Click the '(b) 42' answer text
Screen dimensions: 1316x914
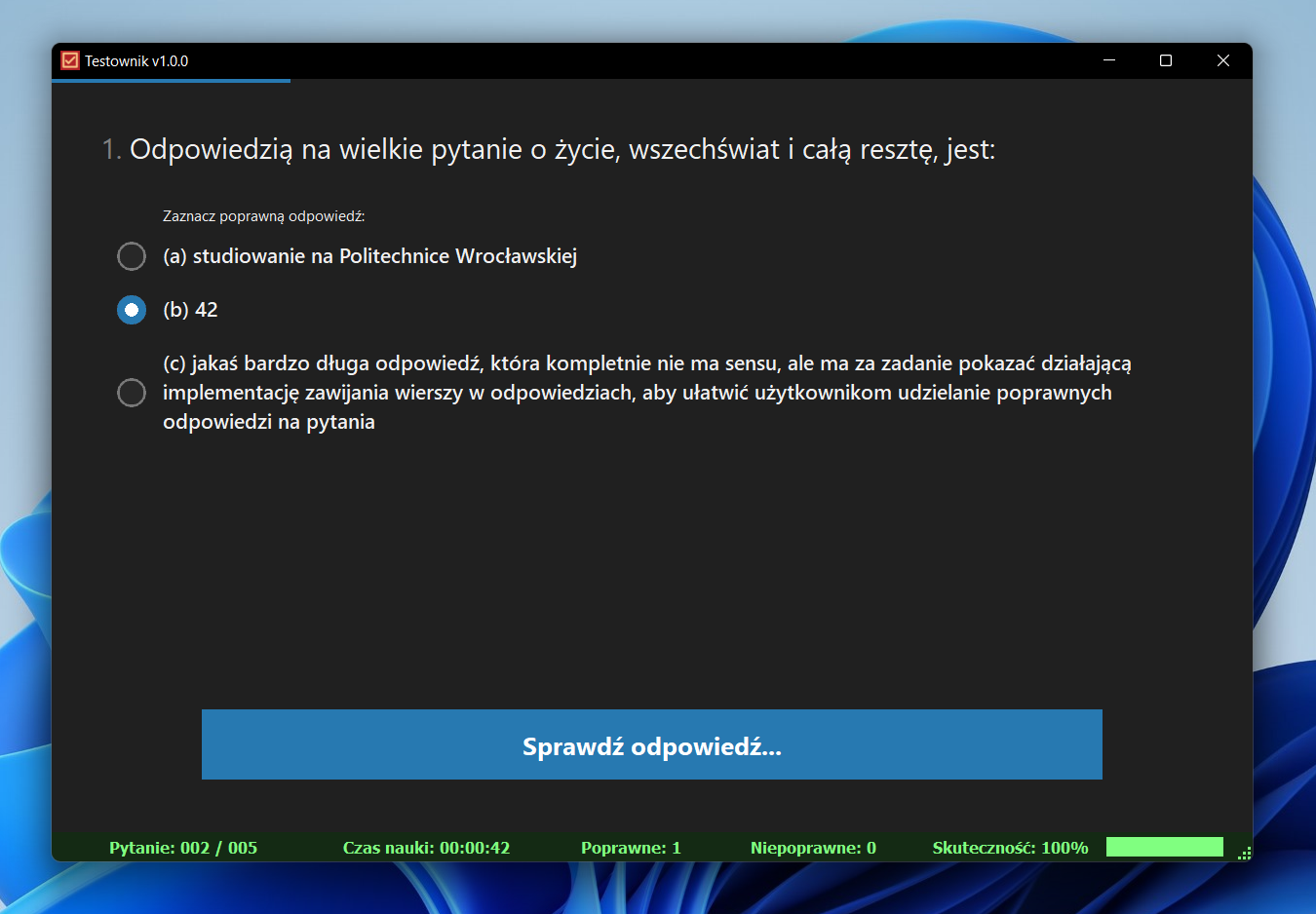coord(190,310)
